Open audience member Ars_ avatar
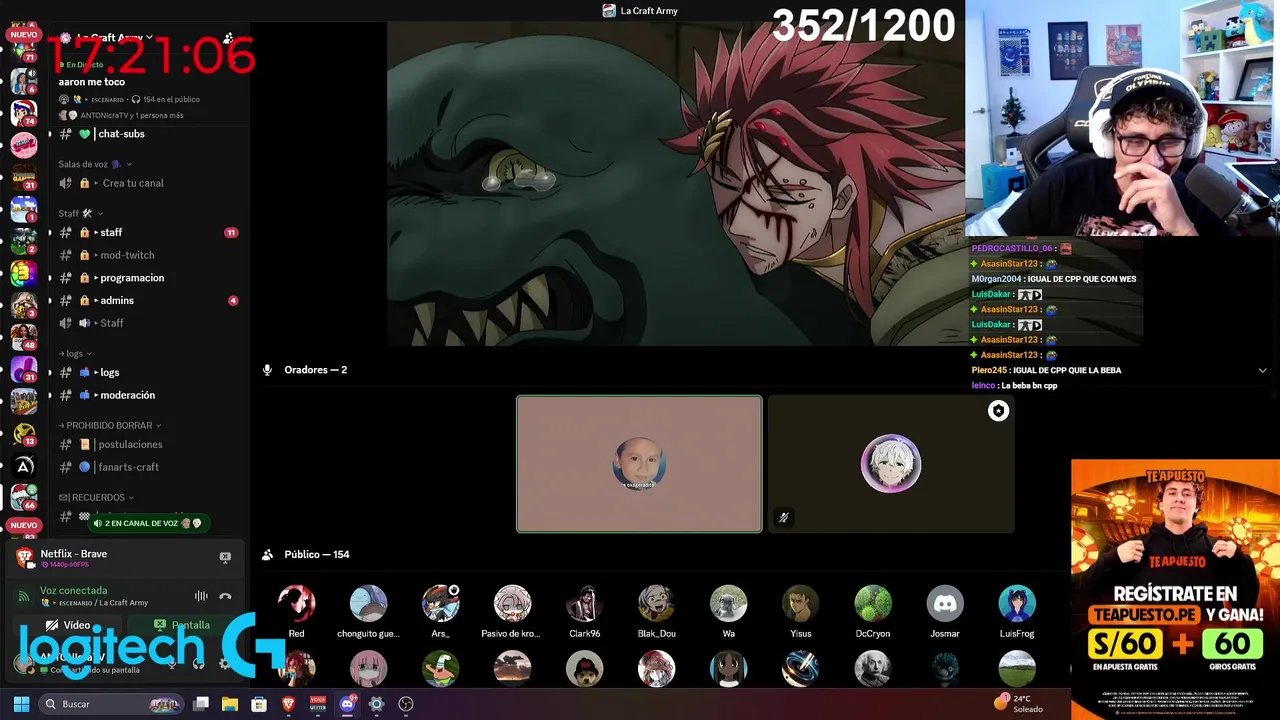This screenshot has width=1280, height=720. (x=440, y=604)
